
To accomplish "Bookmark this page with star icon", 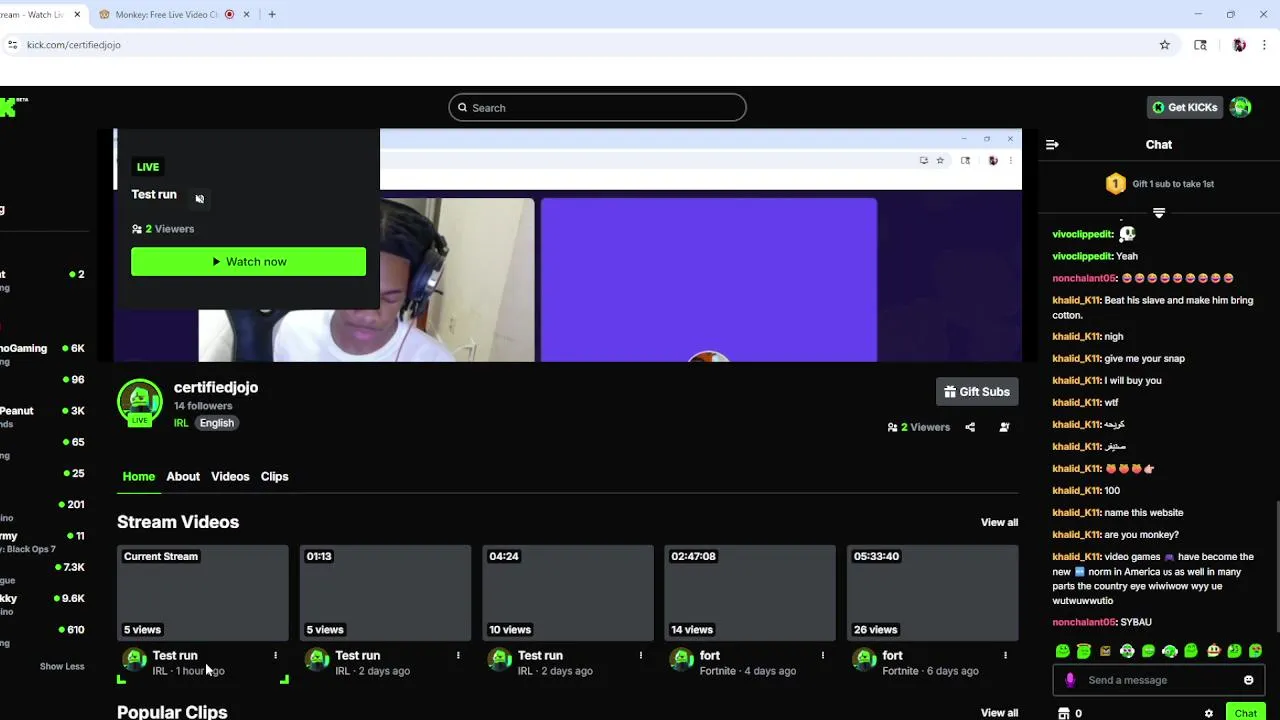I will tap(1165, 45).
